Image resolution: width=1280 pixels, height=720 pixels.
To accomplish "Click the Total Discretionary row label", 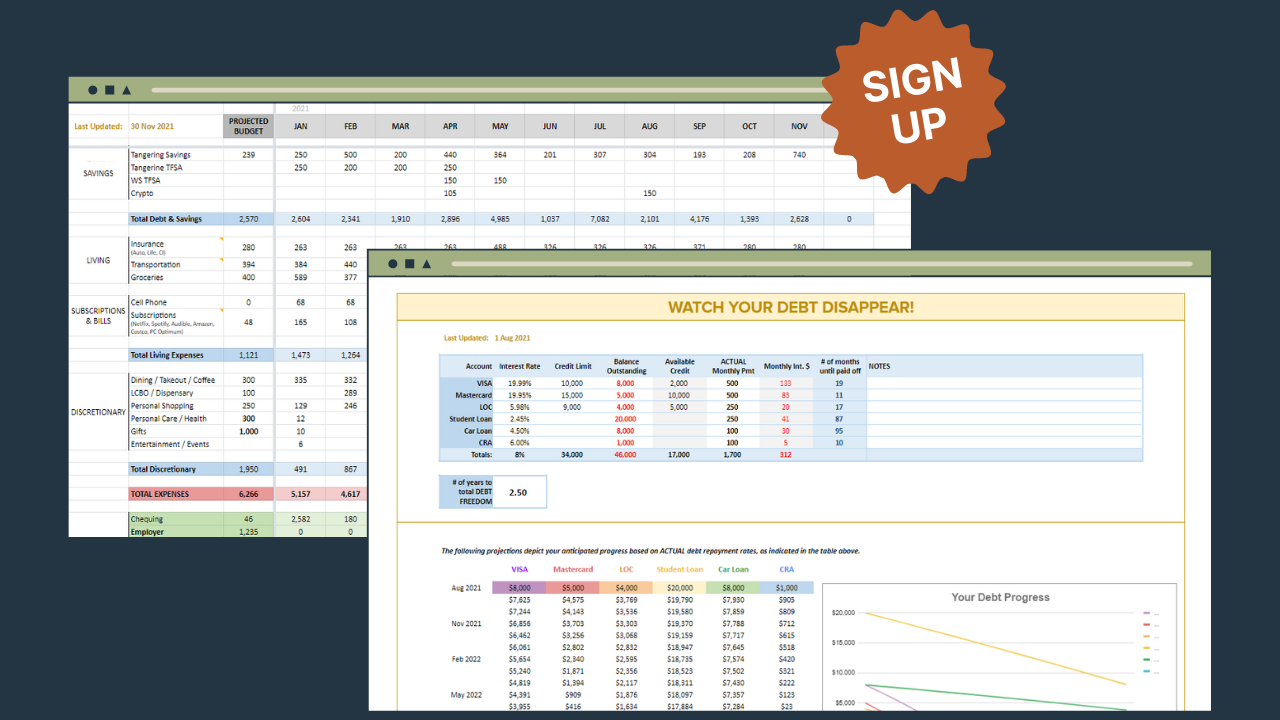I will click(x=163, y=469).
